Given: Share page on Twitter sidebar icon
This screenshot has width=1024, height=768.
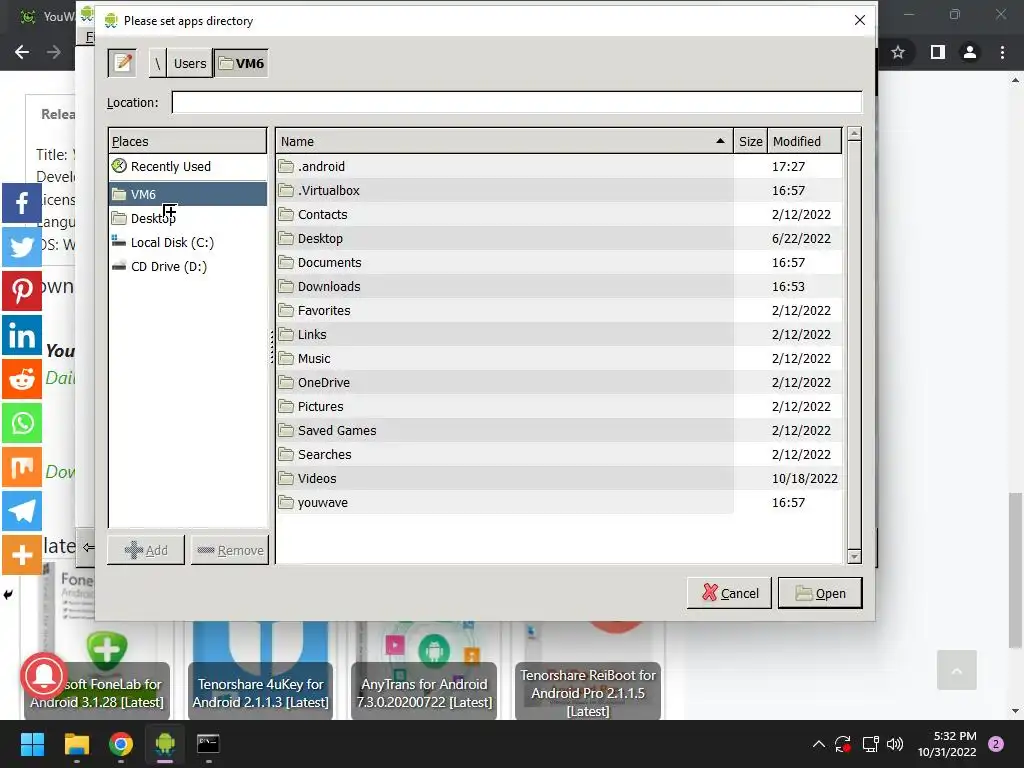Looking at the screenshot, I should pos(22,247).
